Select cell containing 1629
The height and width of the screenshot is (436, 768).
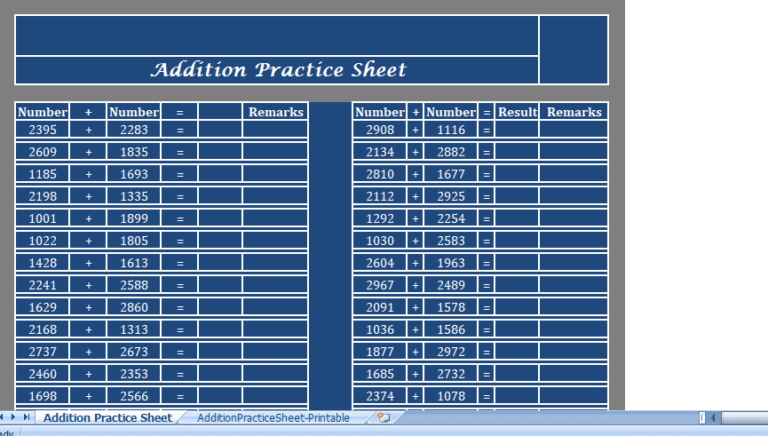pyautogui.click(x=43, y=307)
